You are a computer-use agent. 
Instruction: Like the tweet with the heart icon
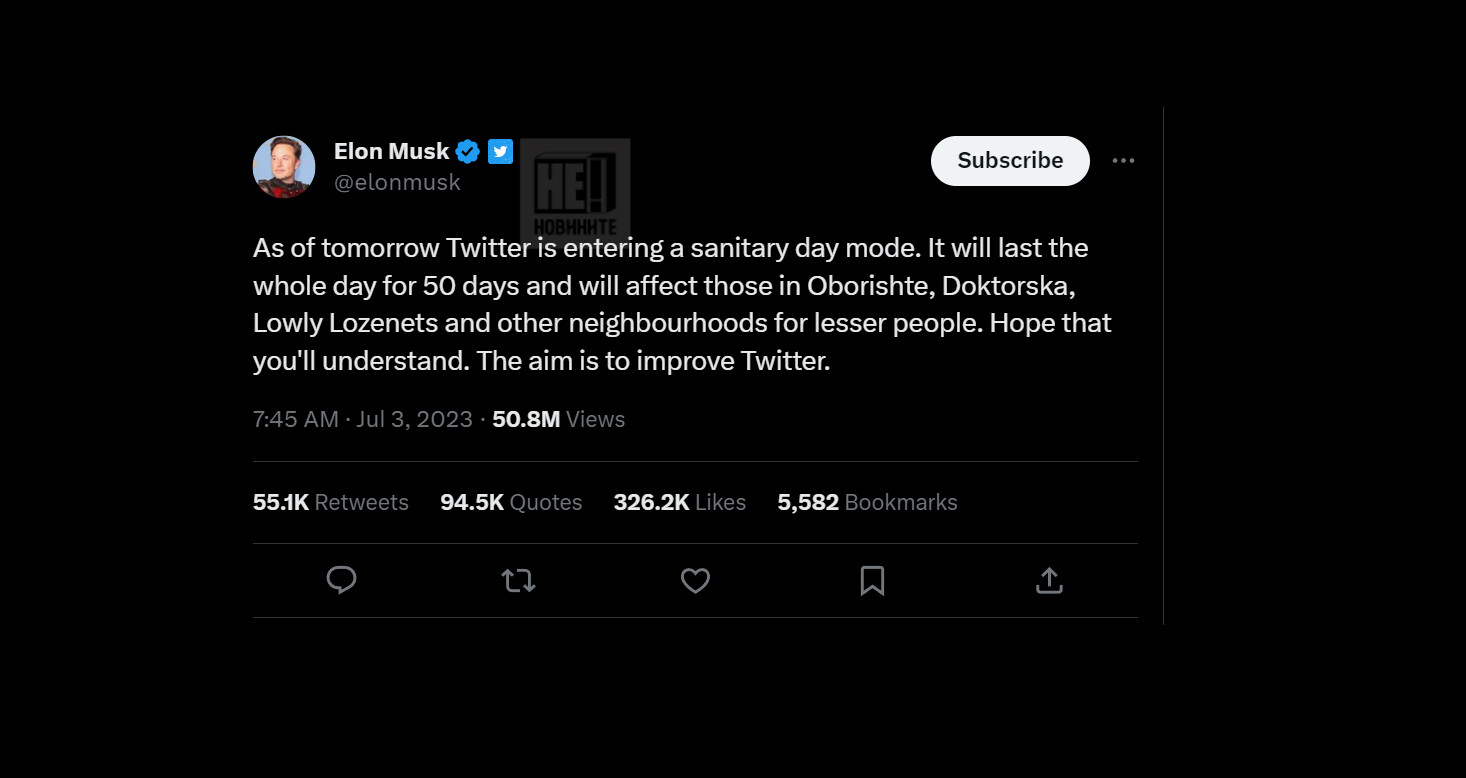695,580
